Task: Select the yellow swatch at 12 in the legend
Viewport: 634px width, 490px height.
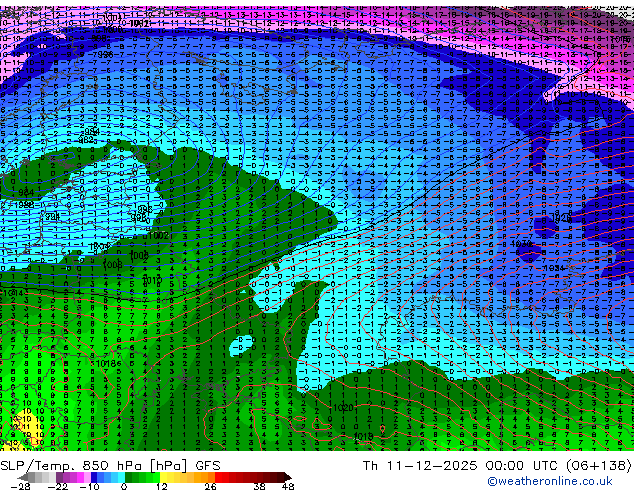Action: point(163,477)
